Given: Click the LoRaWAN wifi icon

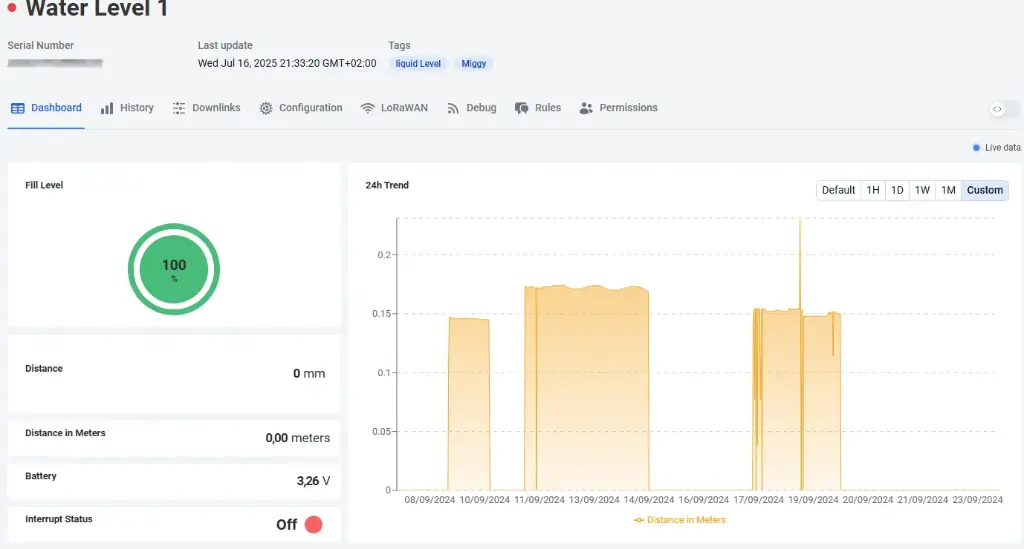Looking at the screenshot, I should [368, 108].
